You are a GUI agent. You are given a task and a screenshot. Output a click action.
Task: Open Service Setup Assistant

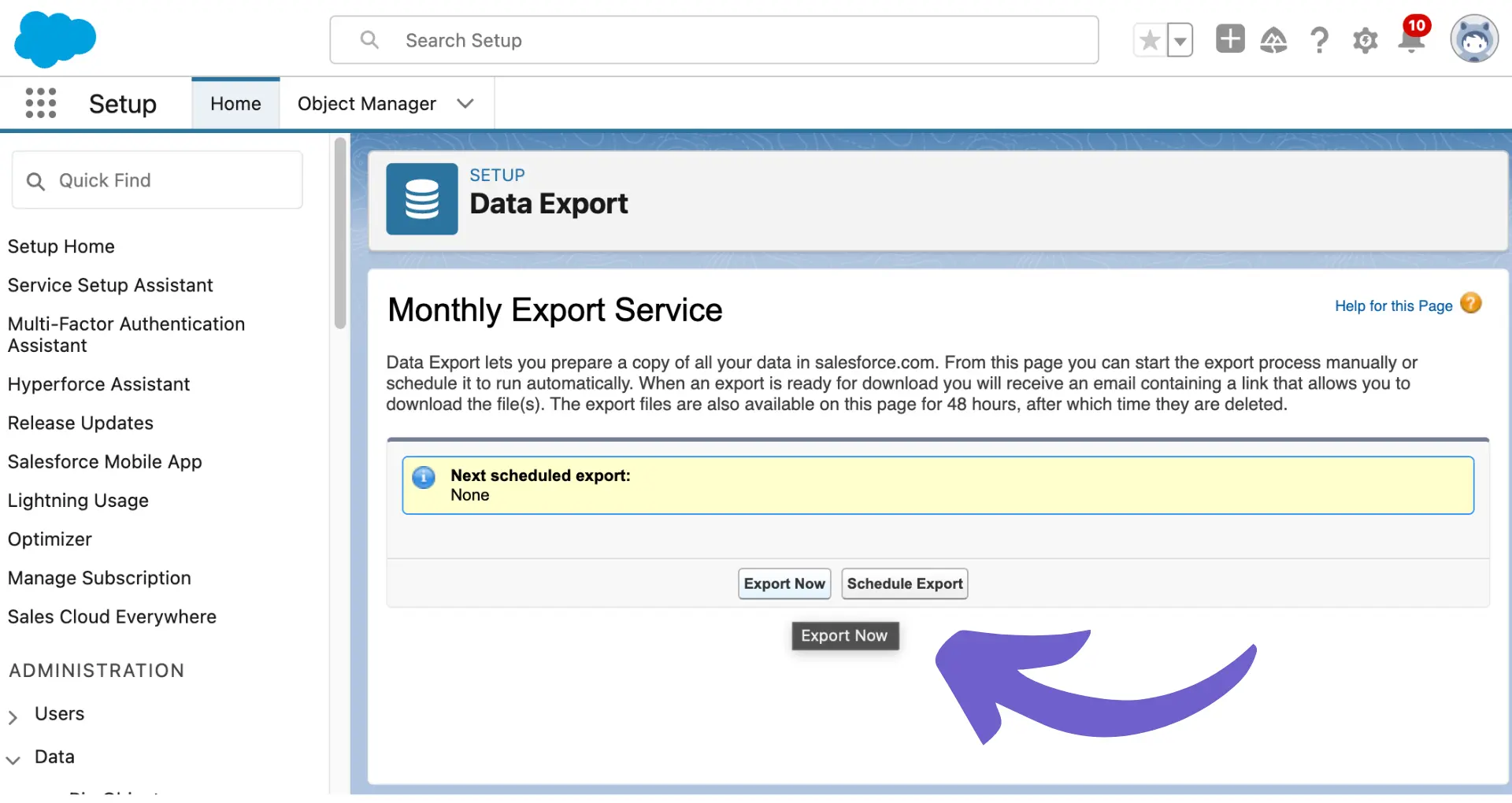[110, 285]
